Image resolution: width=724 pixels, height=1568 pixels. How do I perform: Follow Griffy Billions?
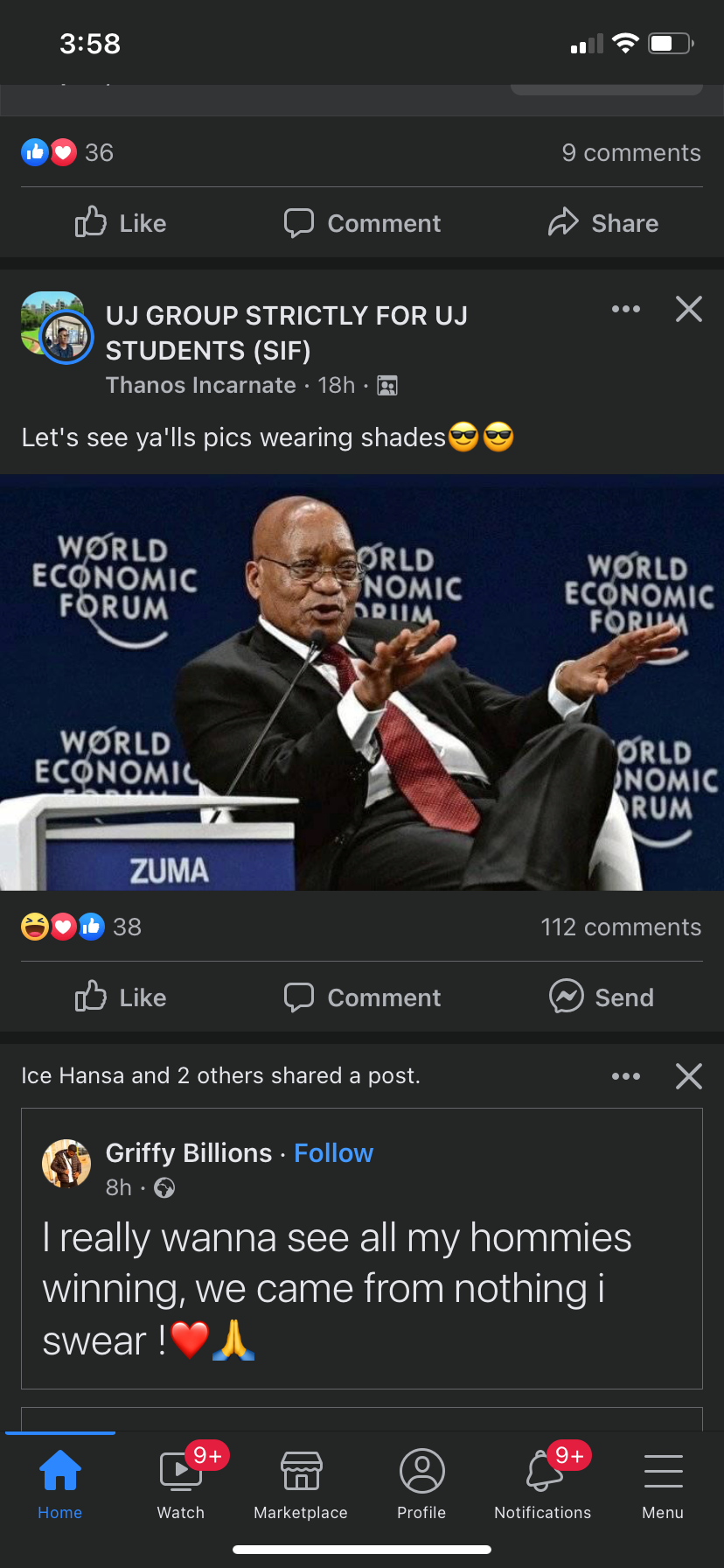(x=333, y=1153)
